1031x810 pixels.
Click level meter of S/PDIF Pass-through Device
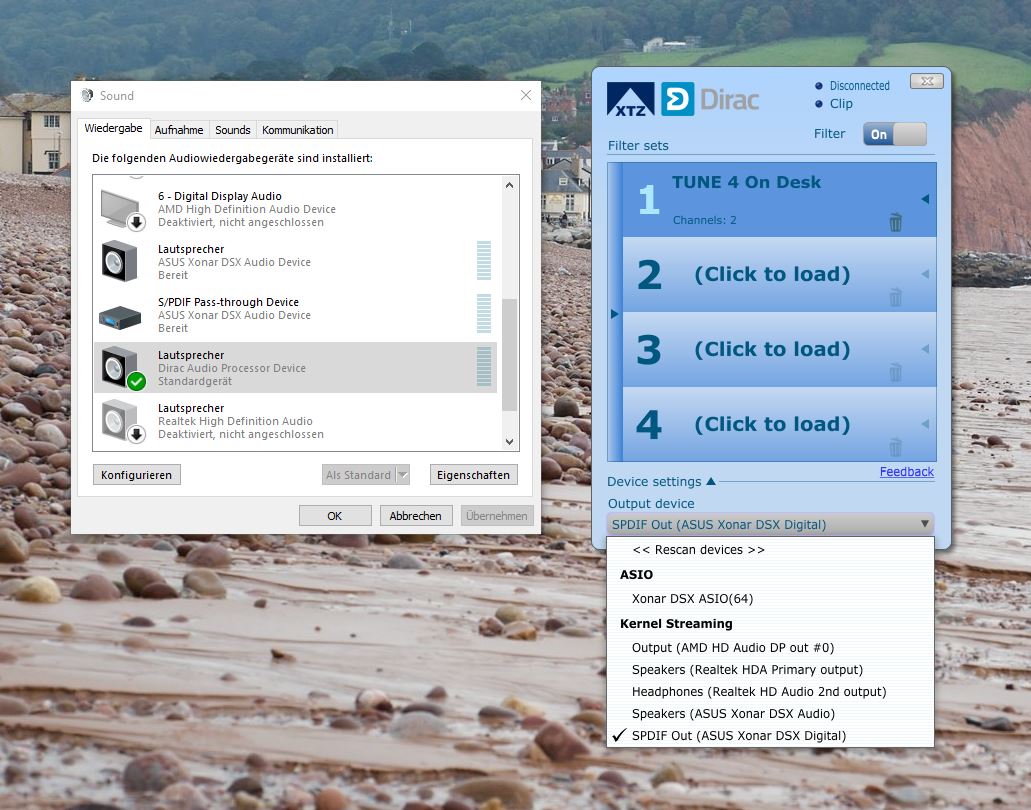(x=483, y=314)
